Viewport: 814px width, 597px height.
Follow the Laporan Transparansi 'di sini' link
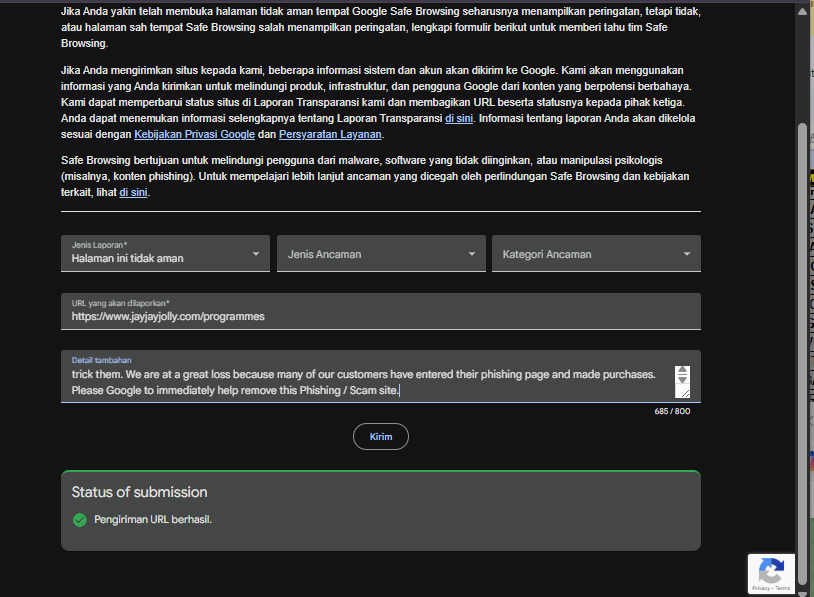click(459, 118)
